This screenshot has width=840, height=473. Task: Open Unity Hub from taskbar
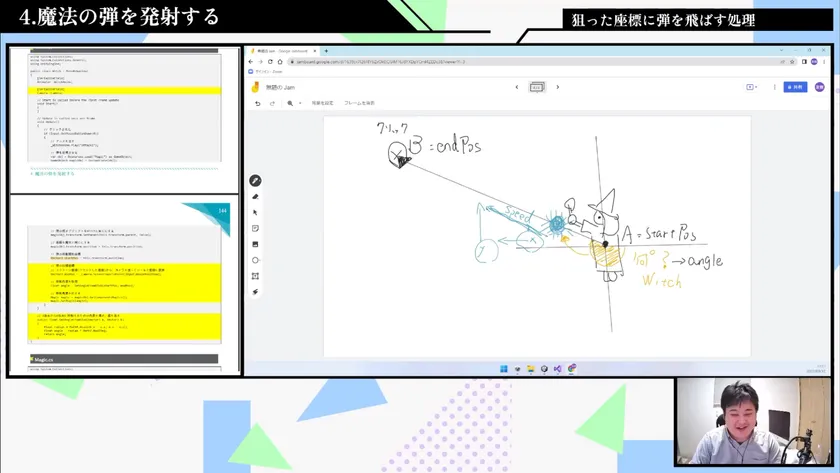544,369
